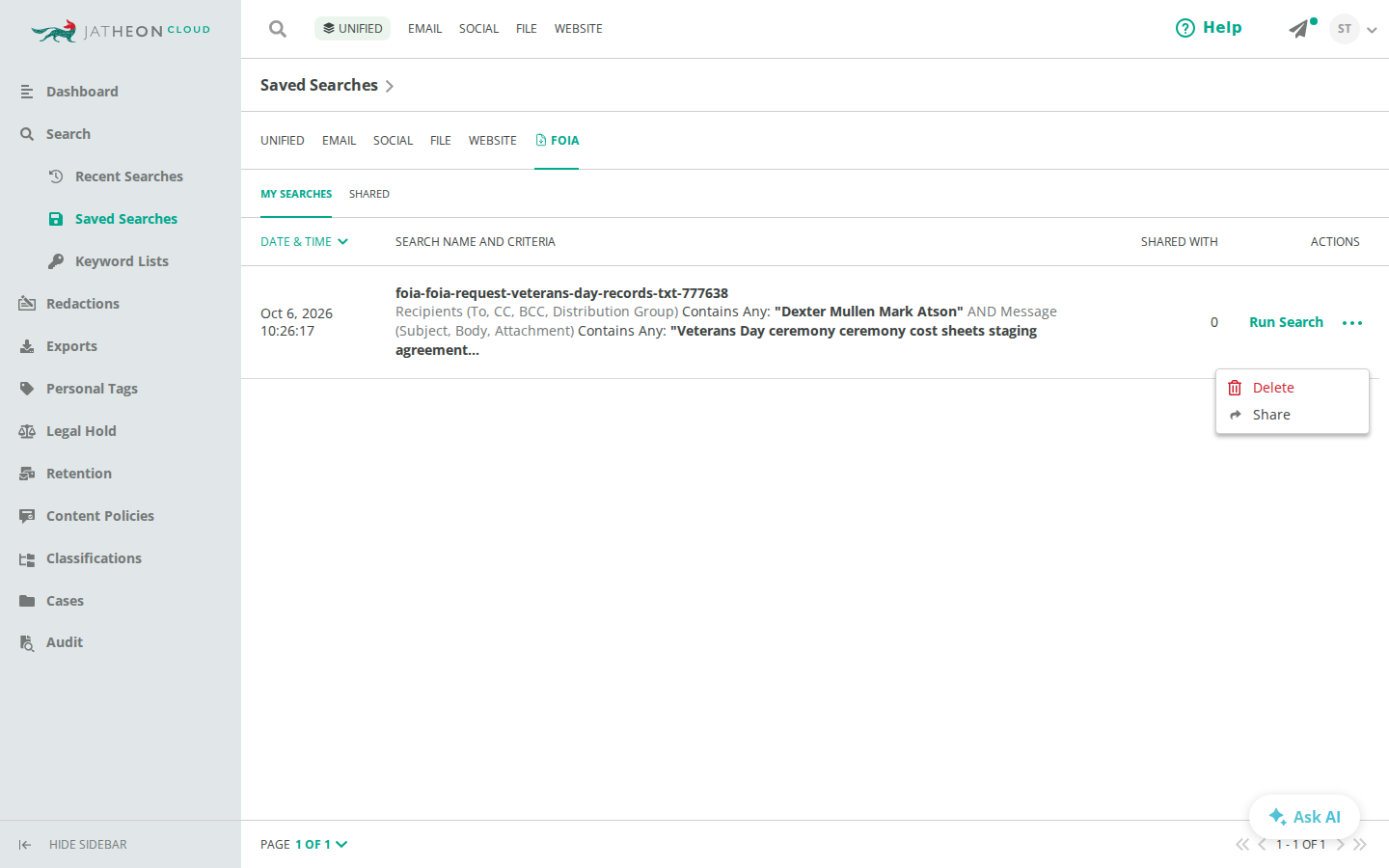Select the MY SEARCHES subtab
Viewport: 1389px width, 868px height.
pos(296,194)
